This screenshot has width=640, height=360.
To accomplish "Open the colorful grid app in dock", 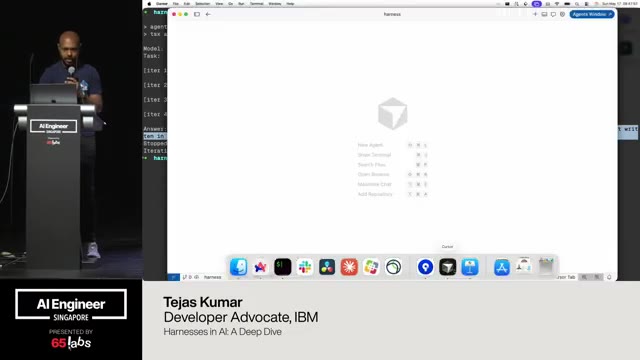I will tap(371, 267).
